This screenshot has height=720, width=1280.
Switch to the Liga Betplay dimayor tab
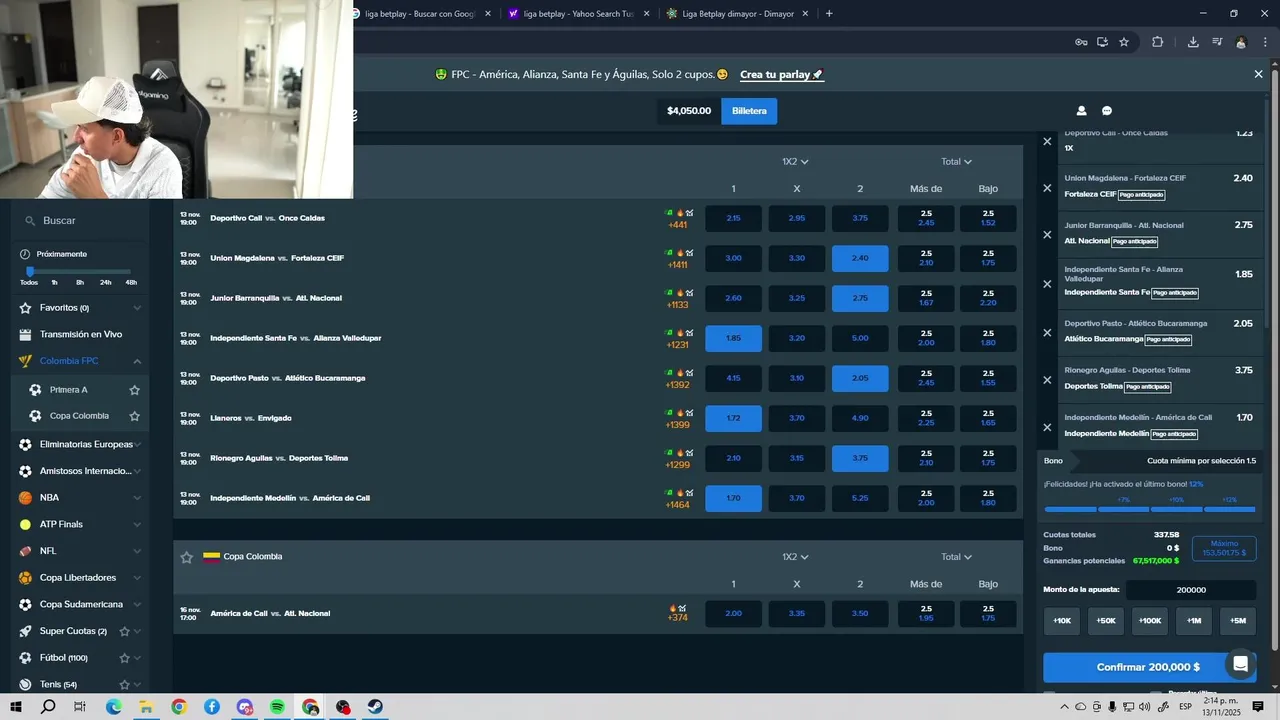[737, 14]
